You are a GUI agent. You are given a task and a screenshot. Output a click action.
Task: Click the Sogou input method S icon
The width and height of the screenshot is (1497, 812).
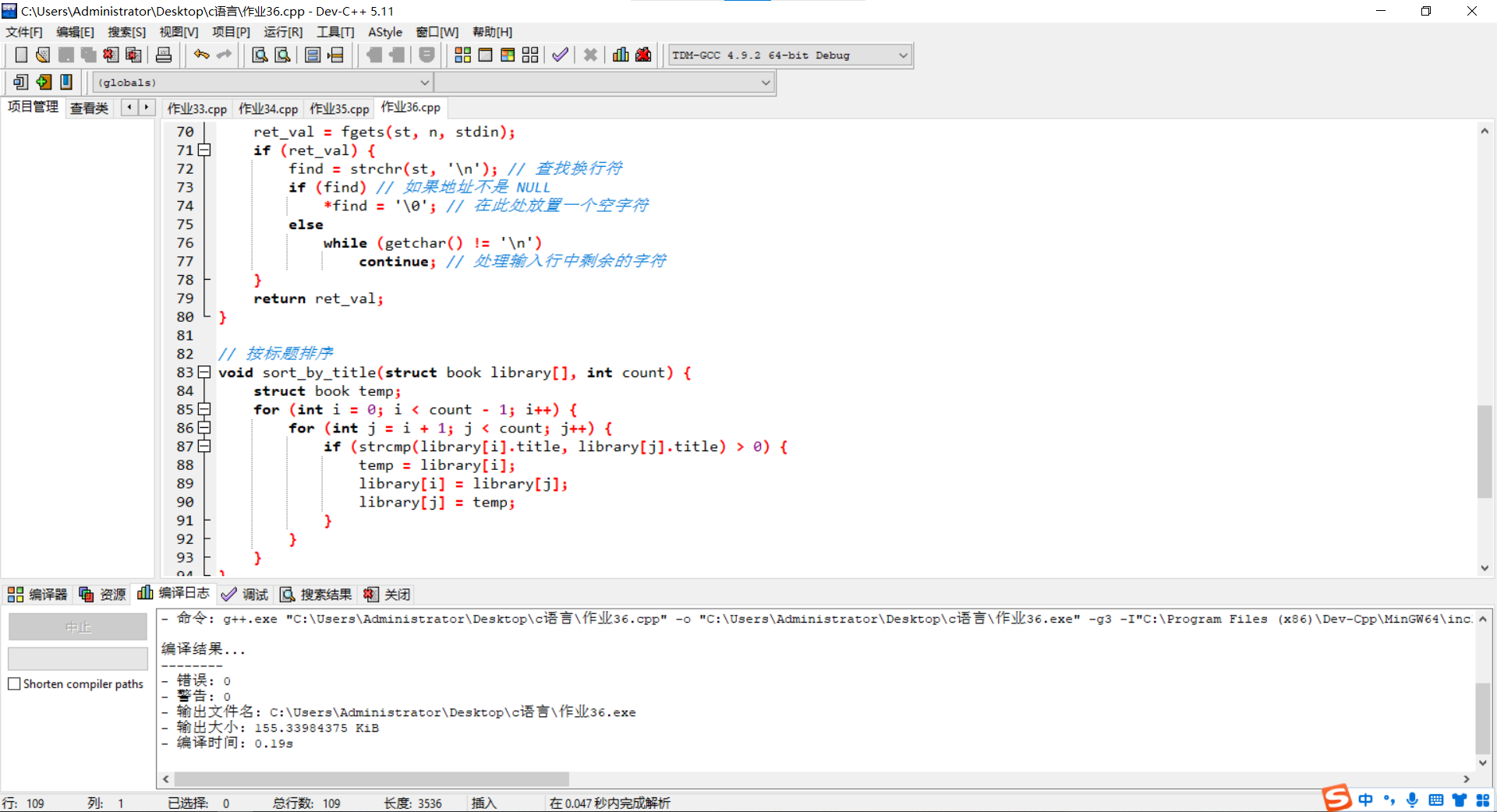pyautogui.click(x=1336, y=798)
